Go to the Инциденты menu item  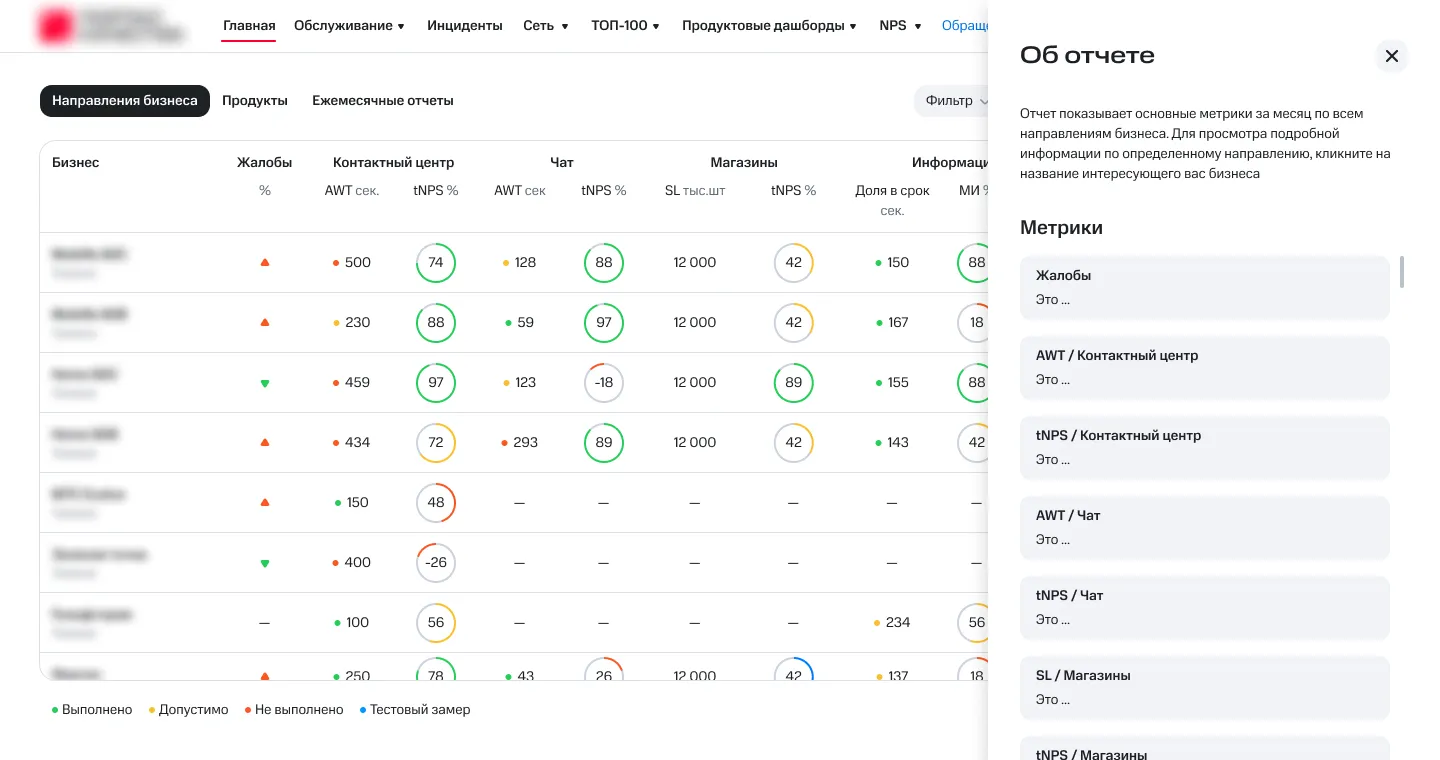pos(464,26)
